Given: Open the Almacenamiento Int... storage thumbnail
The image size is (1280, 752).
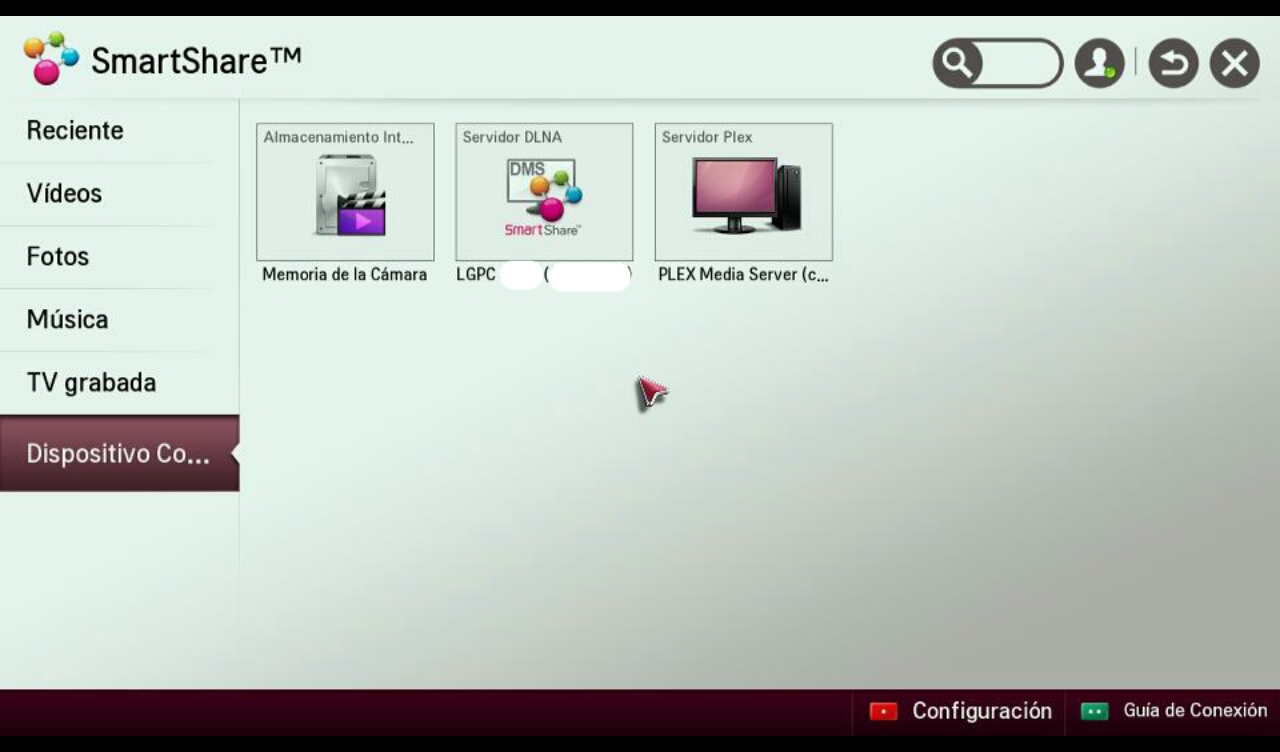Looking at the screenshot, I should [x=345, y=192].
